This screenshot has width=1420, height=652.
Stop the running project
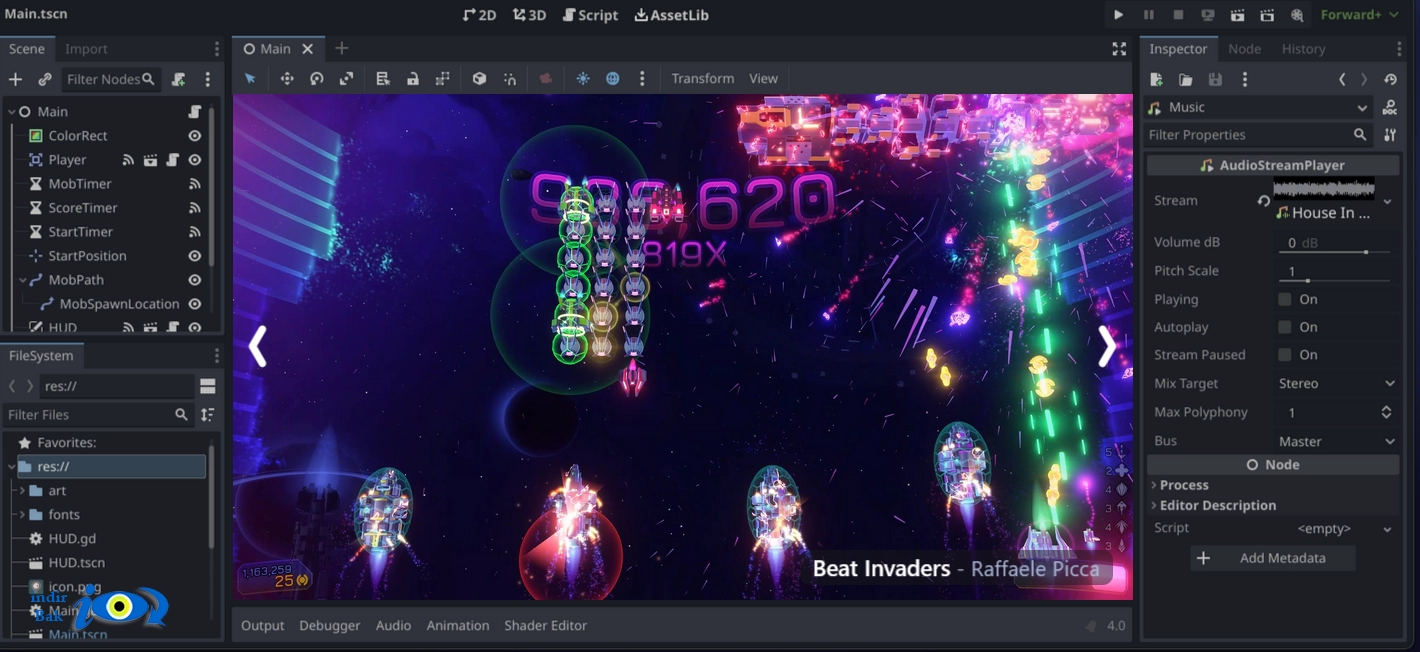point(1178,15)
